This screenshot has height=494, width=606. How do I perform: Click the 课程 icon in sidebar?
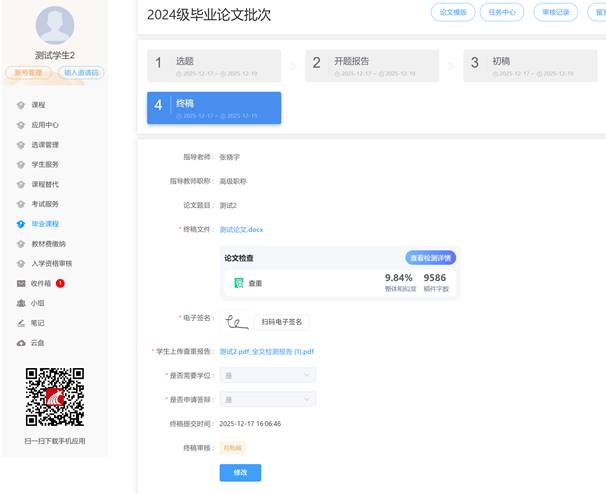[21, 105]
